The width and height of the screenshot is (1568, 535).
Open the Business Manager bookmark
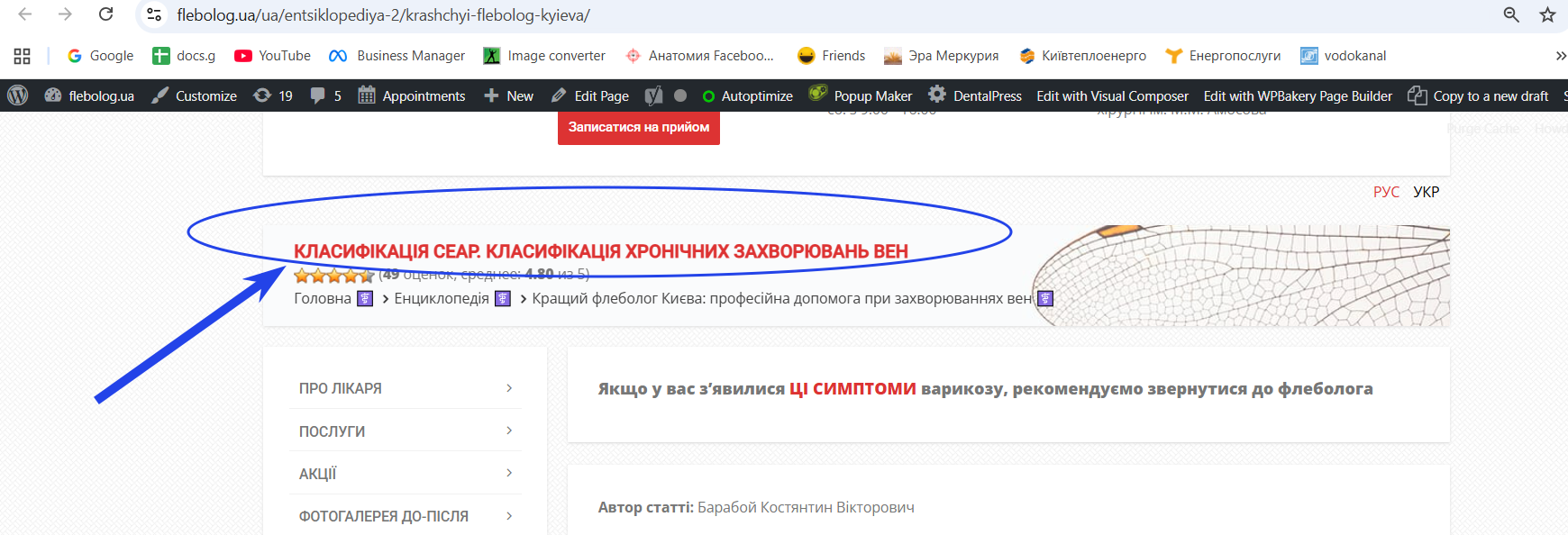coord(397,56)
